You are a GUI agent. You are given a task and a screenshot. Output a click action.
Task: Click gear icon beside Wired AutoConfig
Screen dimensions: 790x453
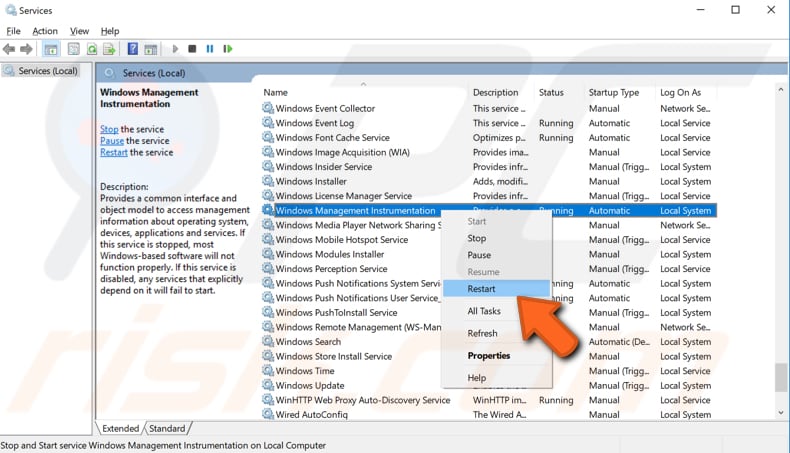[x=268, y=414]
